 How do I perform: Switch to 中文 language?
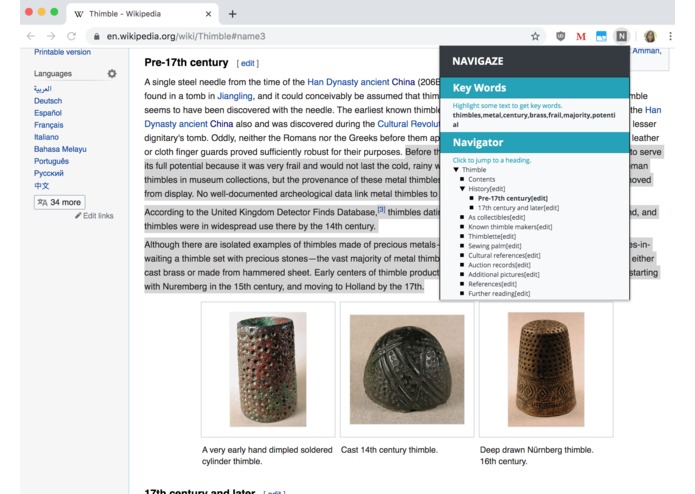(42, 186)
